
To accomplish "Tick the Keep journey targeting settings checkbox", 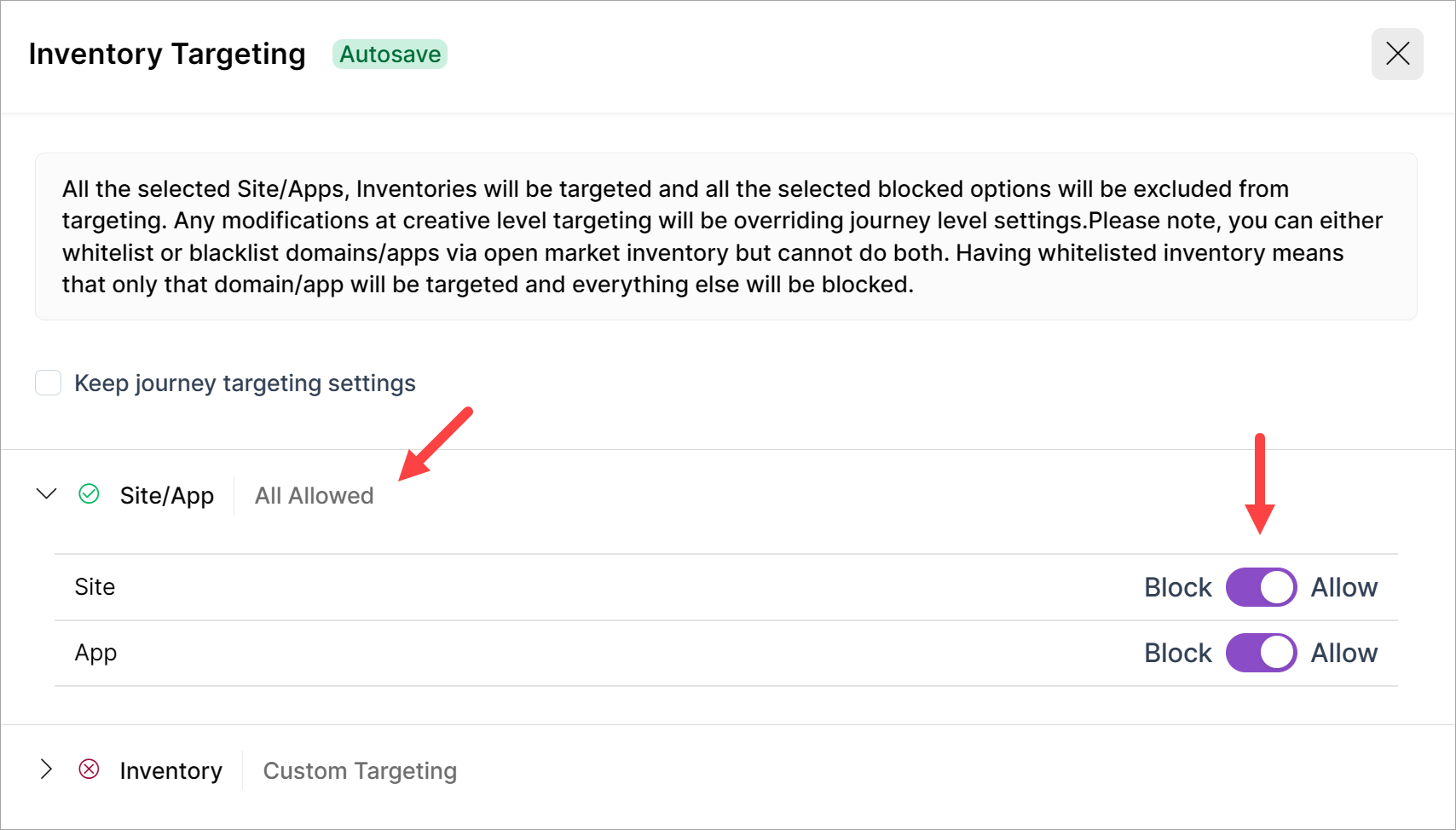I will 49,383.
